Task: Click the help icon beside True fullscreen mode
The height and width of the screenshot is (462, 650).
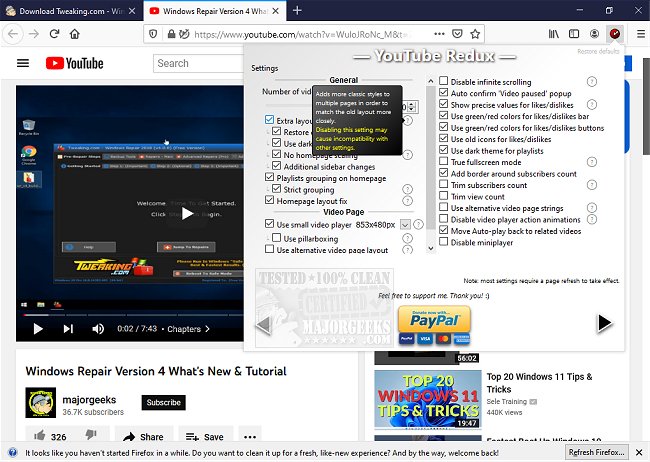Action: 592,162
